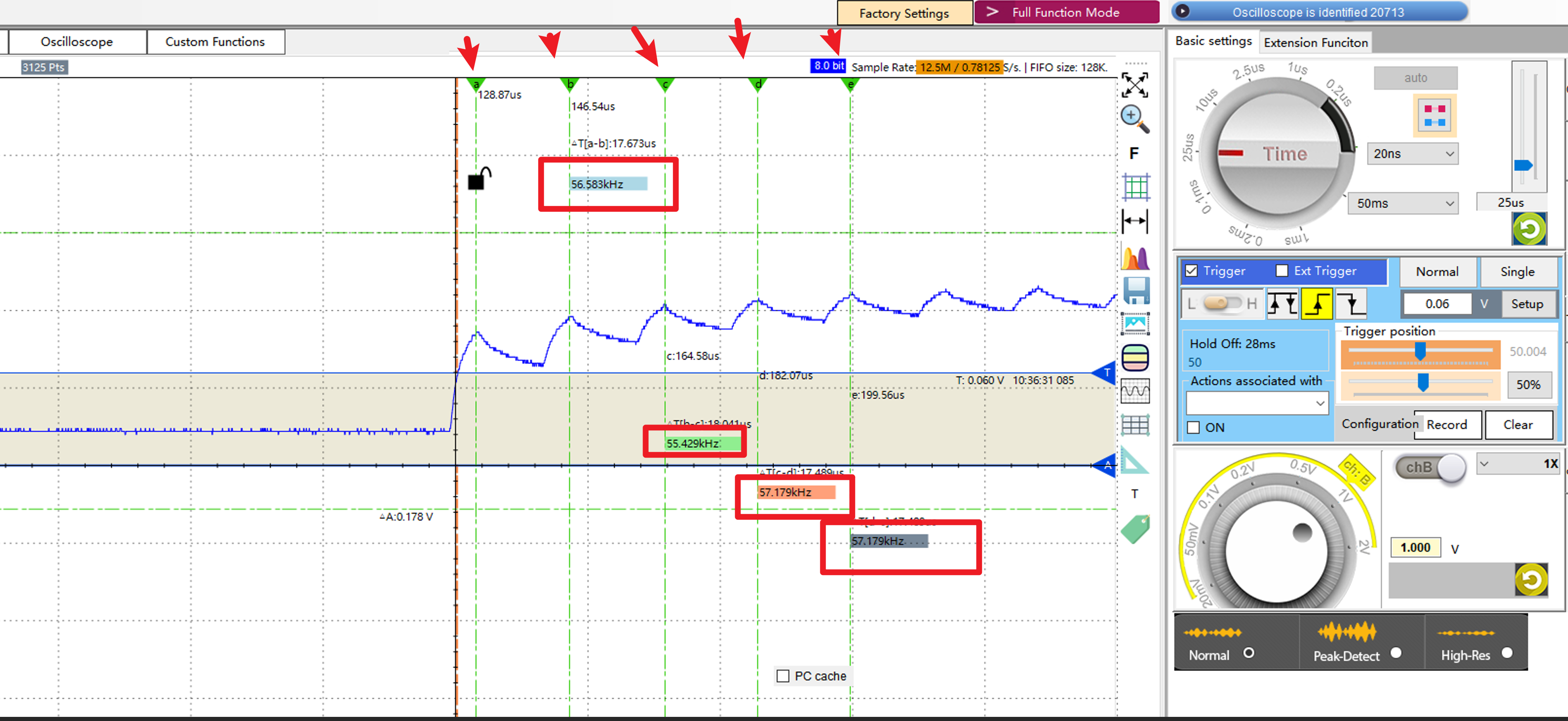
Task: Open the Extension Function tab
Action: pyautogui.click(x=1315, y=43)
